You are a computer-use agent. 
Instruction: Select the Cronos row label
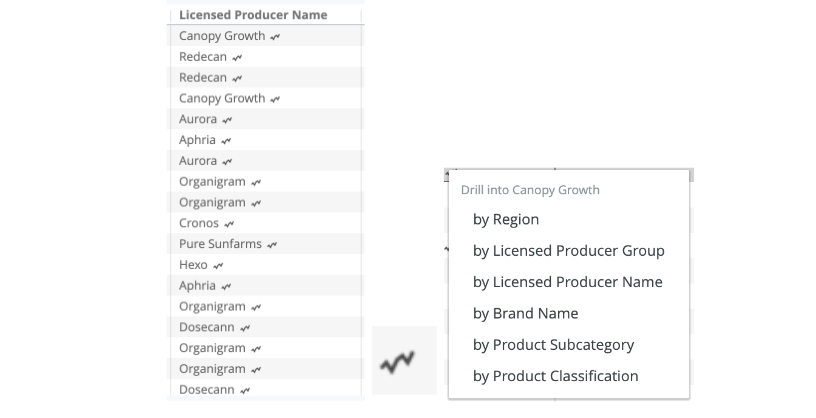(199, 224)
